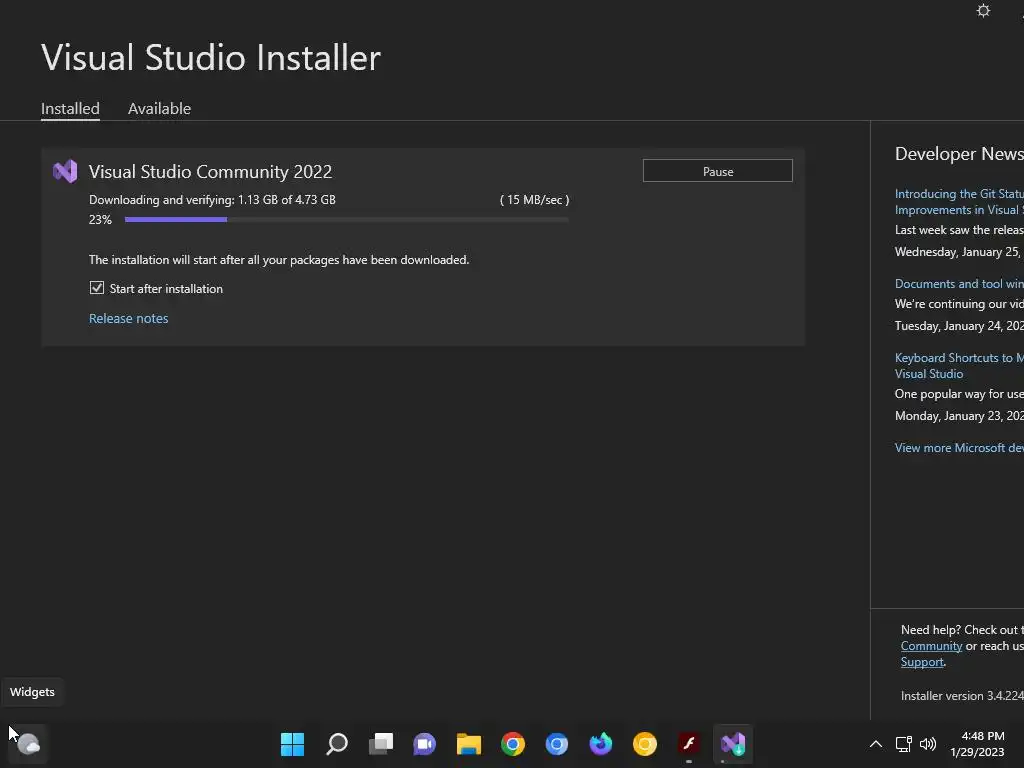This screenshot has height=768, width=1024.
Task: Open Keyboard Shortcuts news article link
Action: (959, 366)
